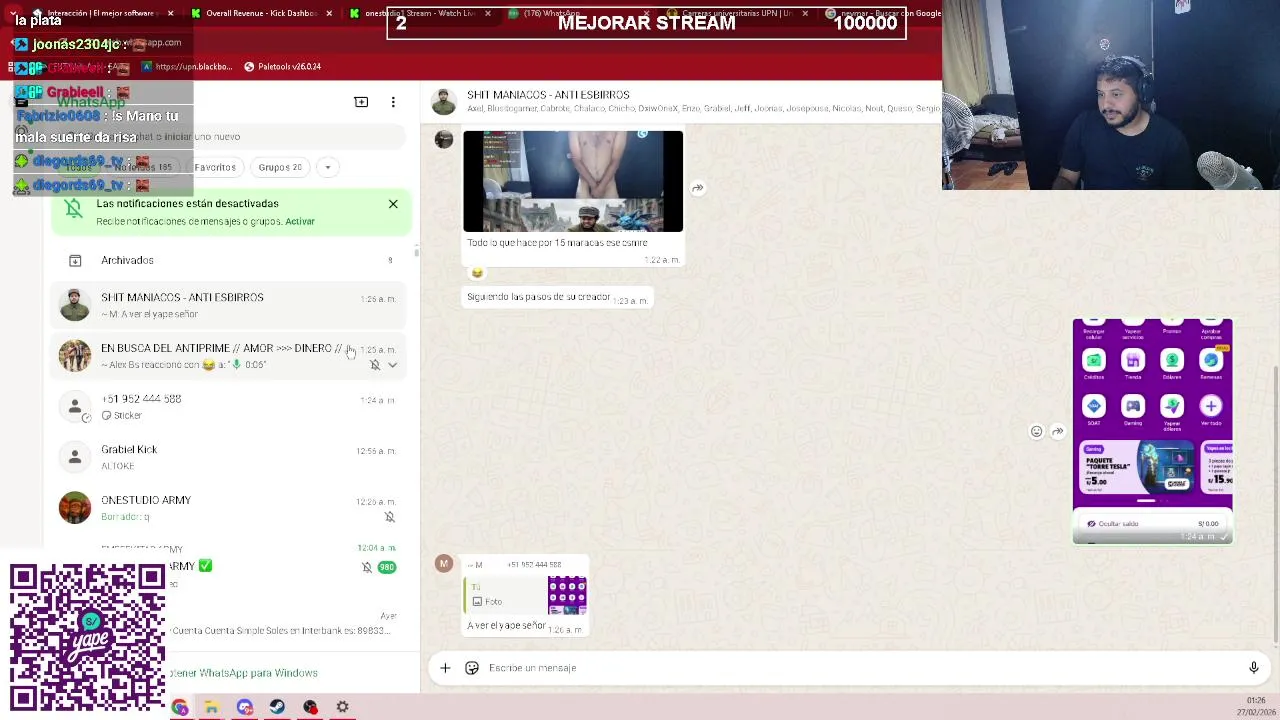The width and height of the screenshot is (1280, 720).
Task: Open the upn.blackbo... bookmark
Action: (x=187, y=67)
